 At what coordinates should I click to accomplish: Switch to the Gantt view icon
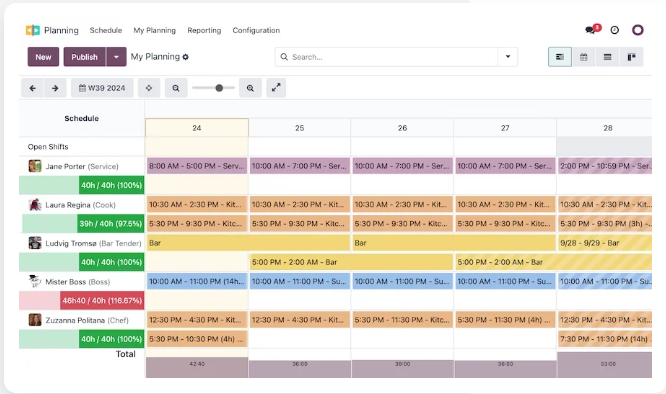(560, 57)
